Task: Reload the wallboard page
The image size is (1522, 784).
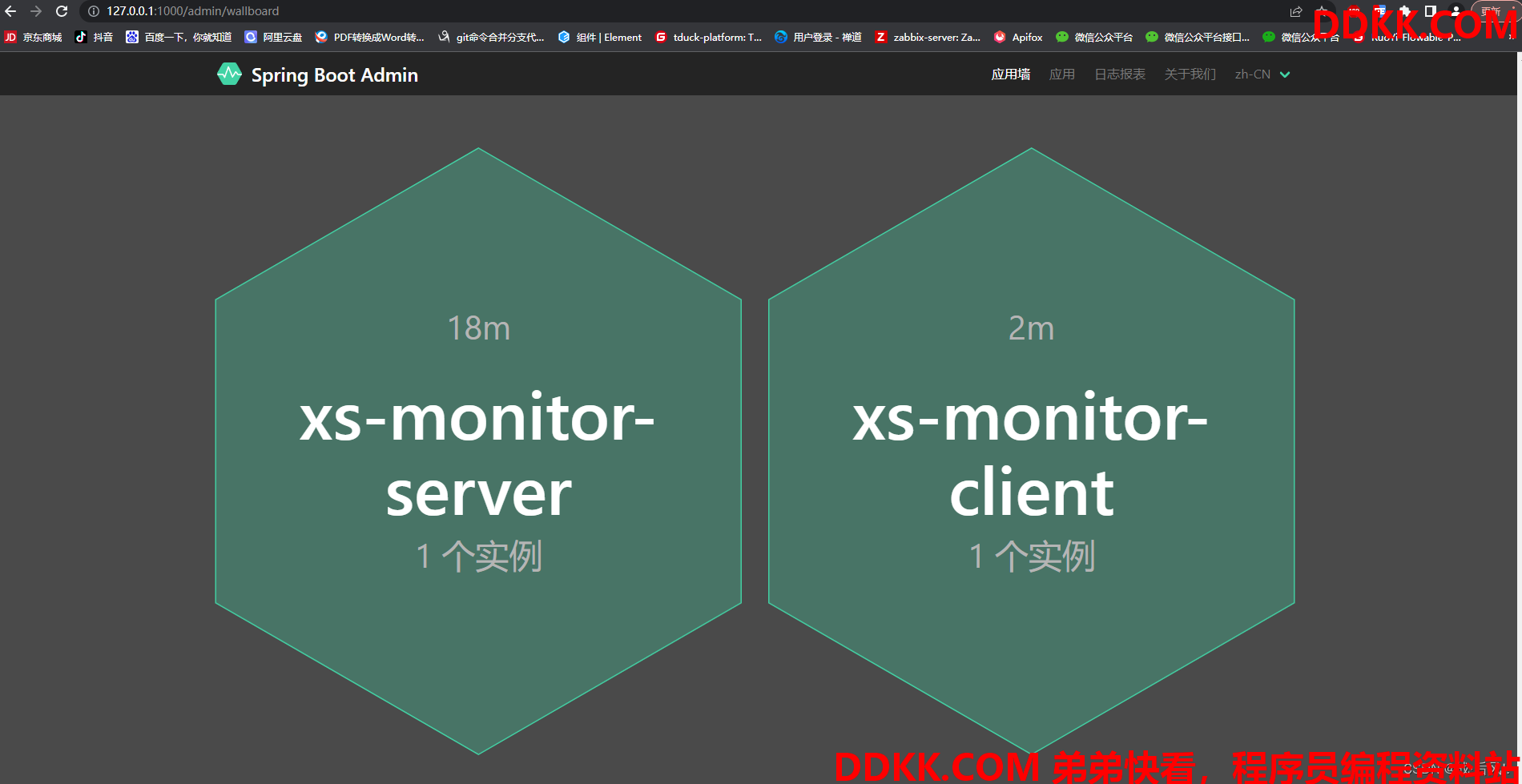Action: (62, 11)
